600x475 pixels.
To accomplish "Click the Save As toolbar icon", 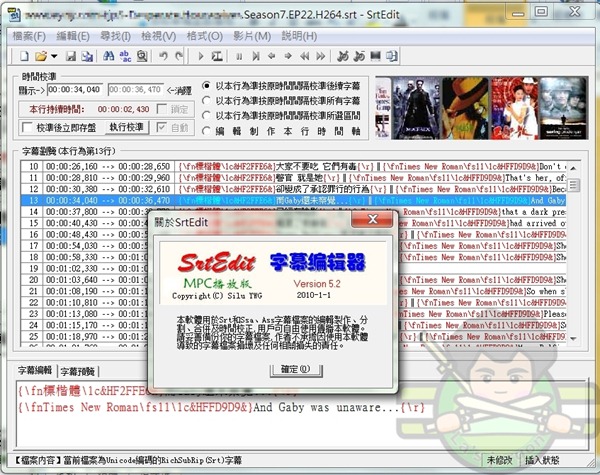I will [87, 56].
